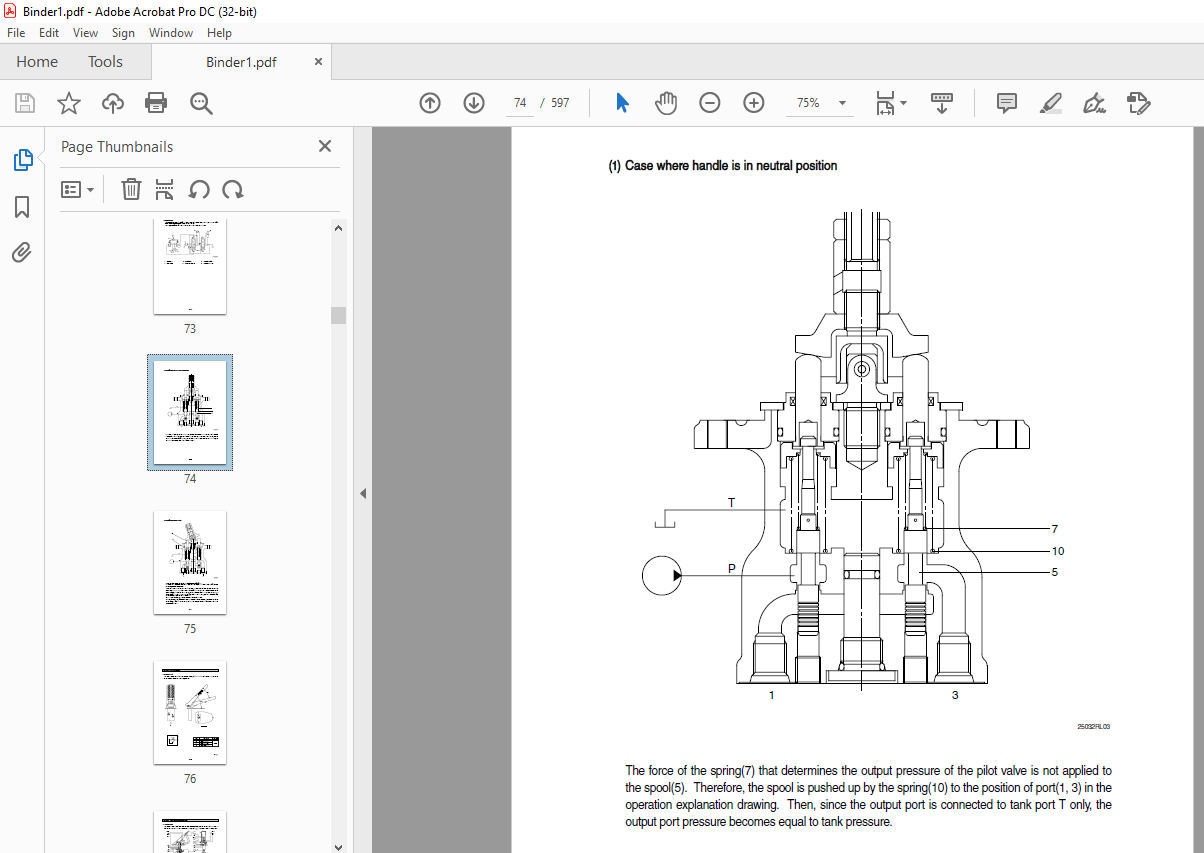1204x853 pixels.
Task: Select the page 73 thumbnail
Action: click(x=190, y=267)
